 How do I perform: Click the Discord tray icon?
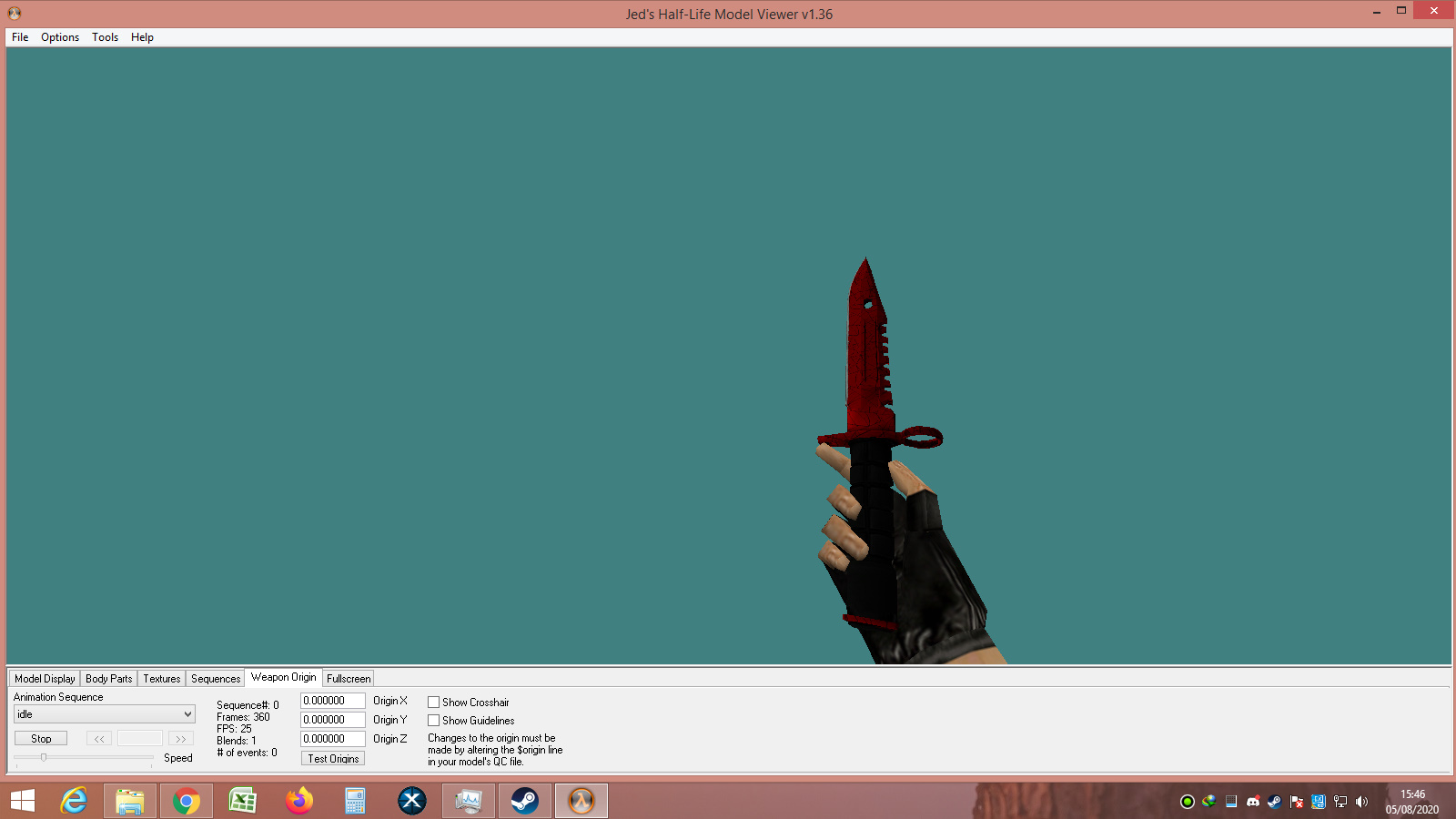coord(1253,802)
